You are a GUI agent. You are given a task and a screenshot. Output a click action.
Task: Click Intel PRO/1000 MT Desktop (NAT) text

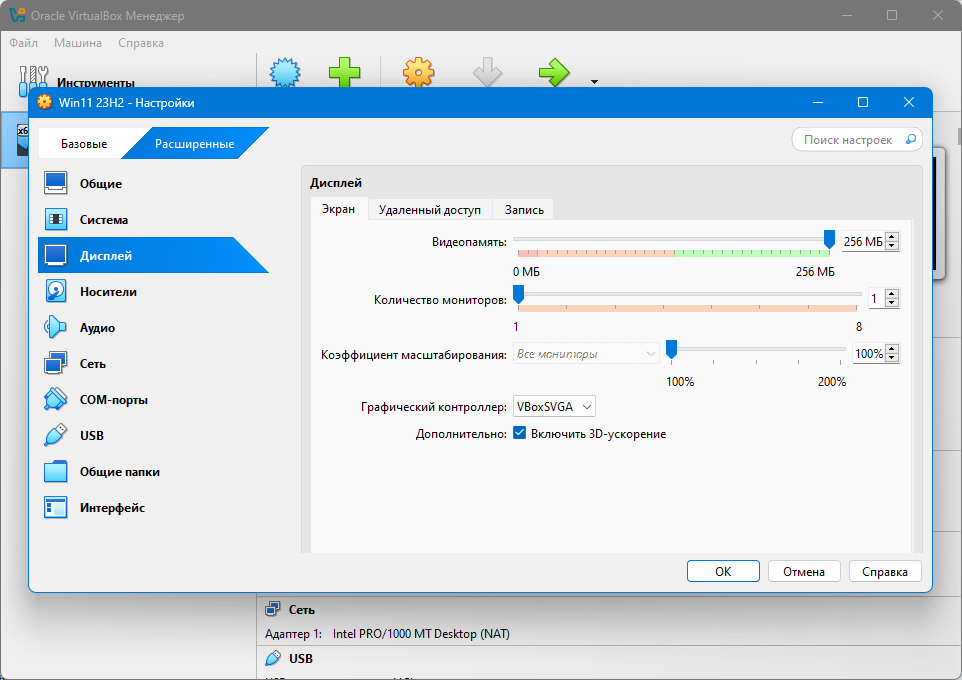pos(421,633)
